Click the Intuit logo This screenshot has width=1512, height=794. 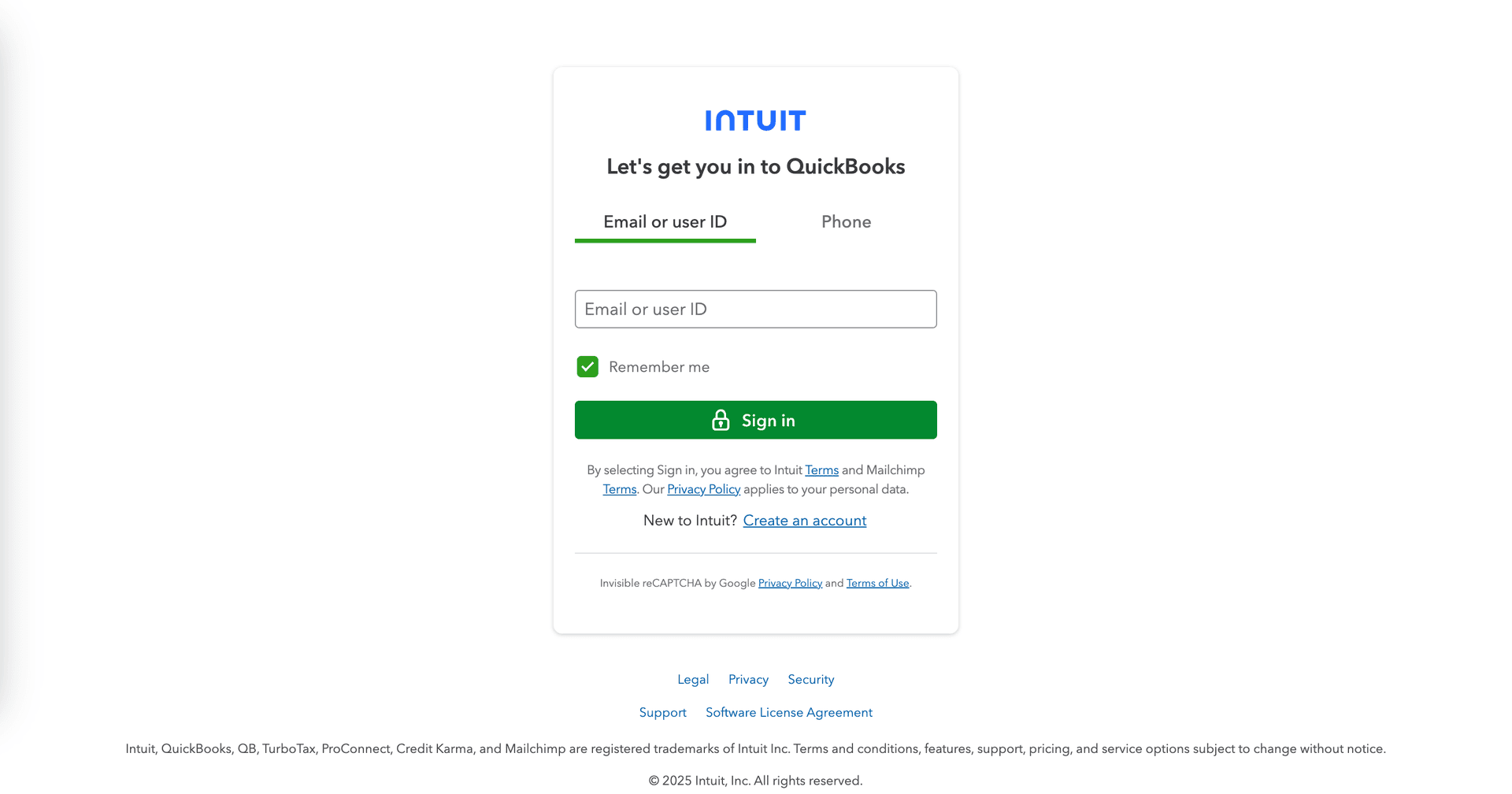click(x=754, y=120)
